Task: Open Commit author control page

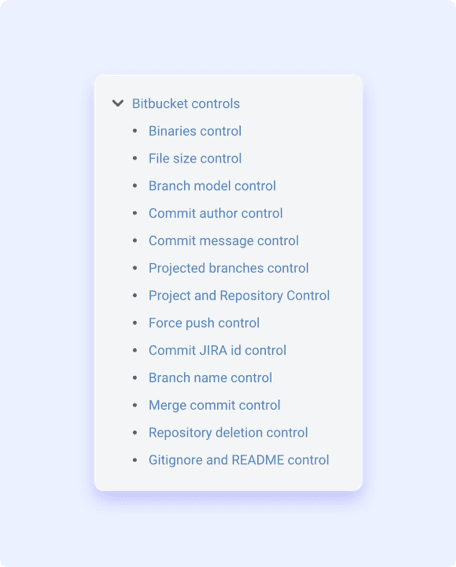Action: [x=216, y=213]
